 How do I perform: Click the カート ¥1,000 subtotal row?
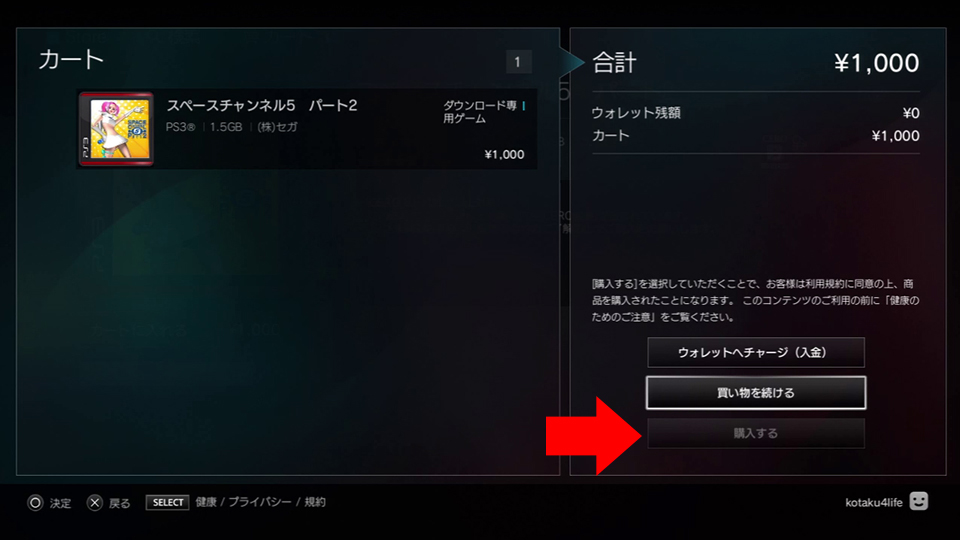coord(756,136)
